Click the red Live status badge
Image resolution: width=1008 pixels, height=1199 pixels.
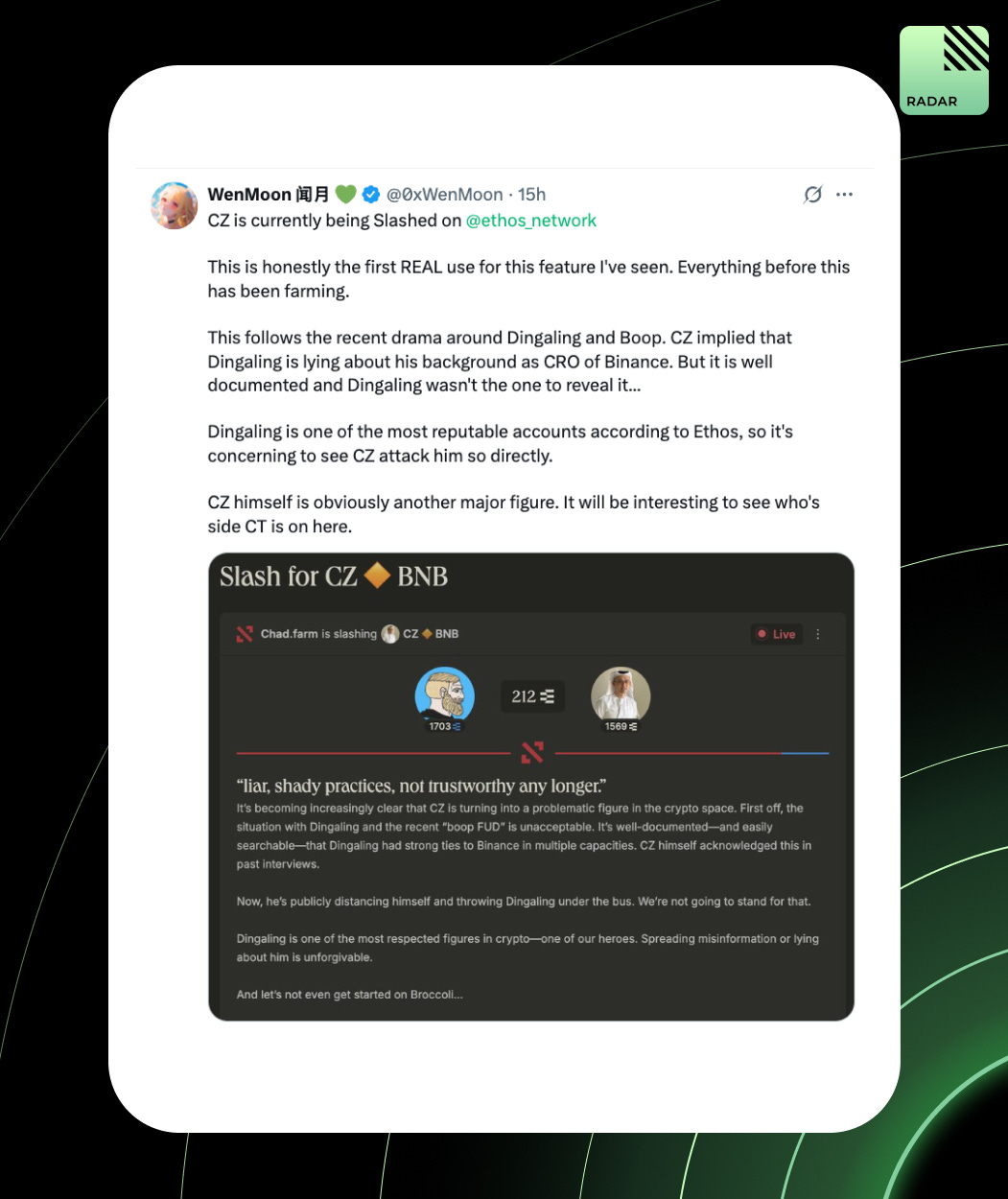pyautogui.click(x=776, y=634)
